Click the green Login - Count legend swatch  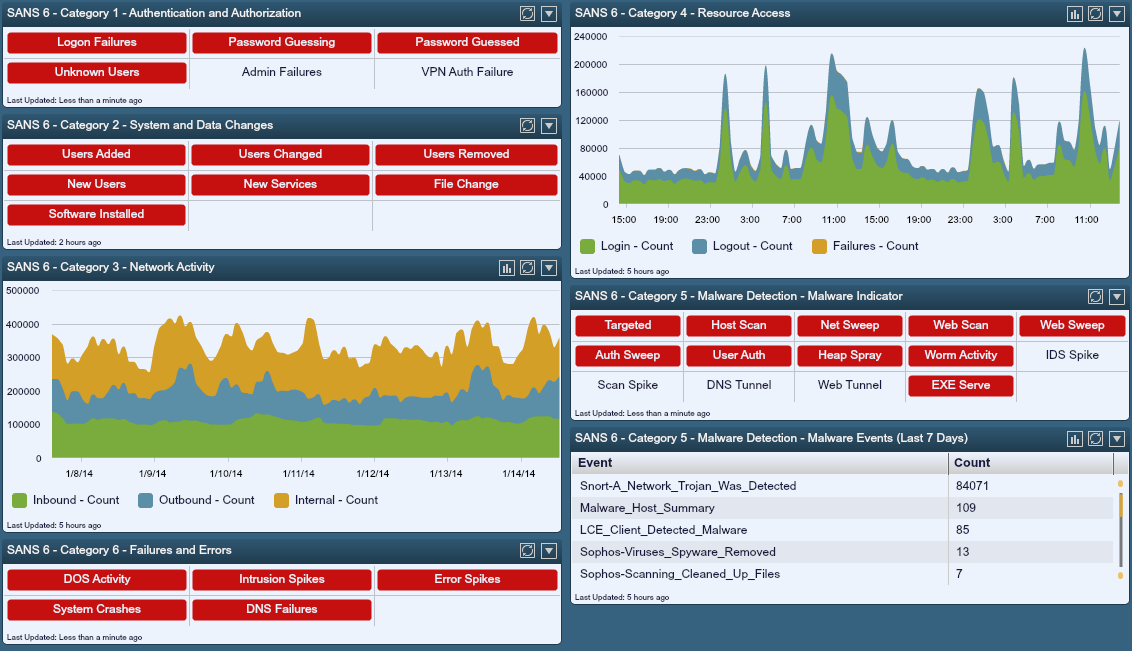point(587,246)
